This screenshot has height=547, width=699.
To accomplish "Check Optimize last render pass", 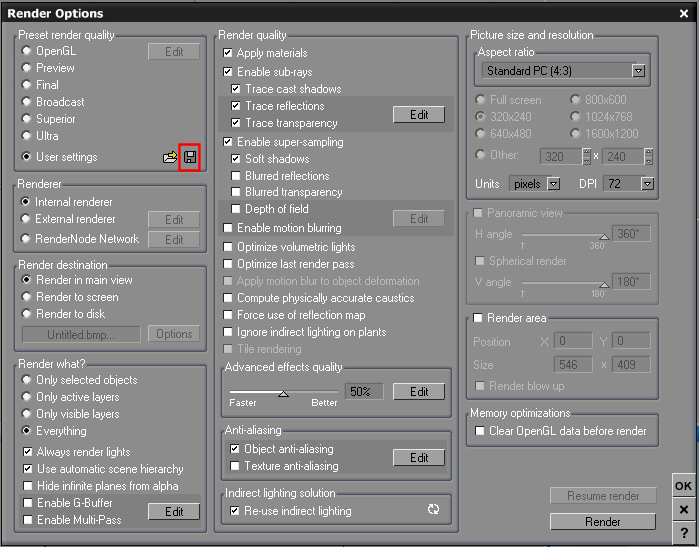I will 227,264.
